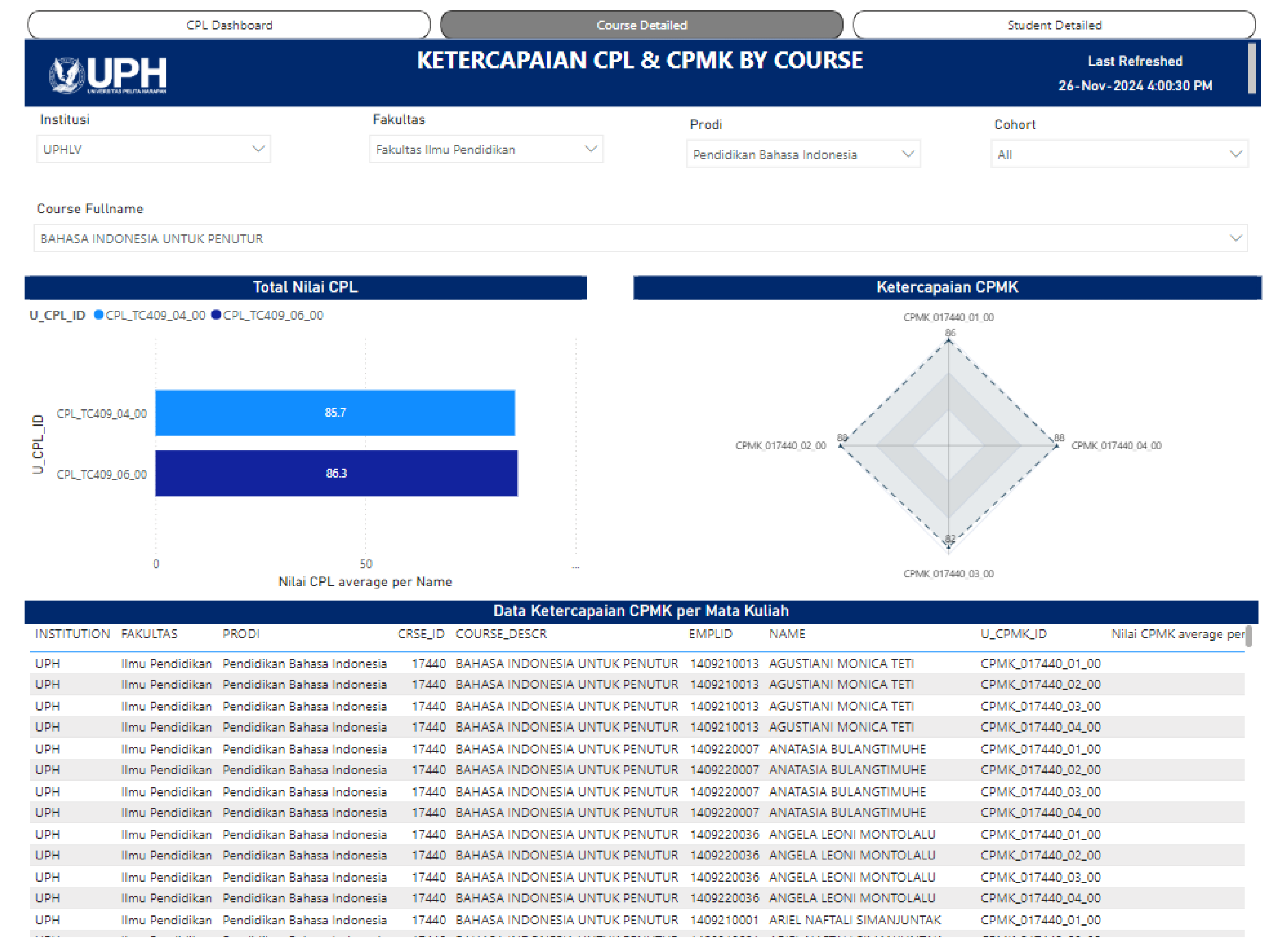1288x944 pixels.
Task: Click the Total Nilai CPL chart title
Action: (306, 287)
